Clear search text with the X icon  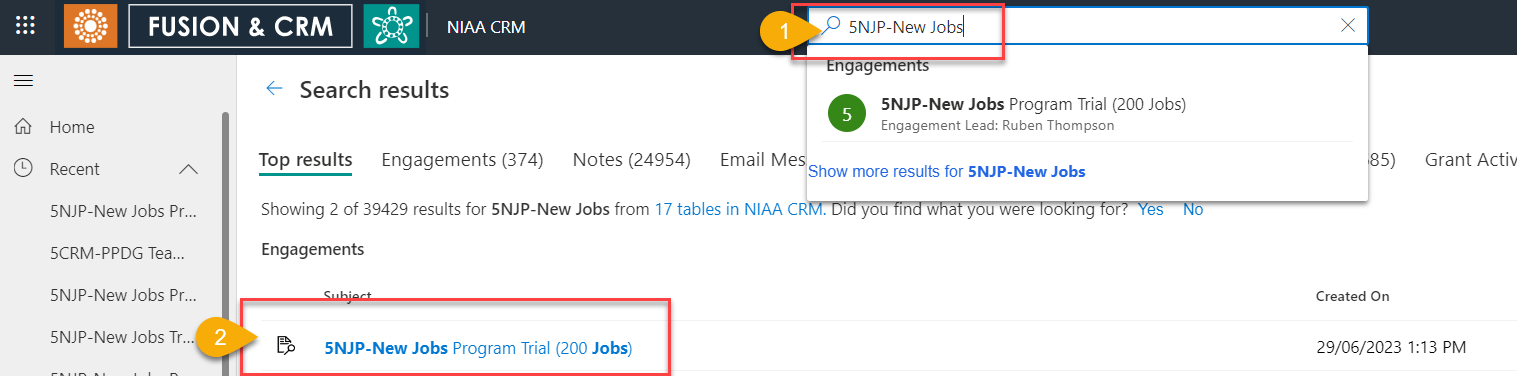click(1347, 26)
